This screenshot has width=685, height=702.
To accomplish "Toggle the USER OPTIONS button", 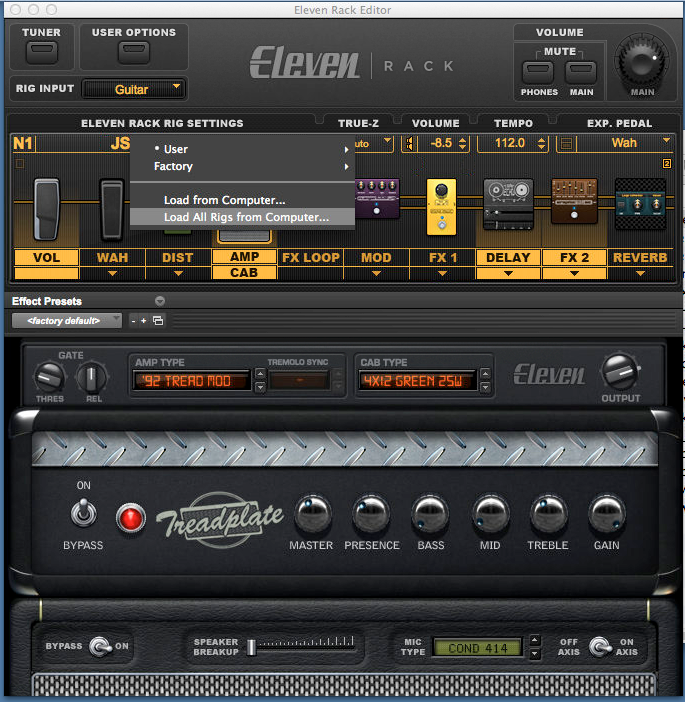I will (134, 52).
